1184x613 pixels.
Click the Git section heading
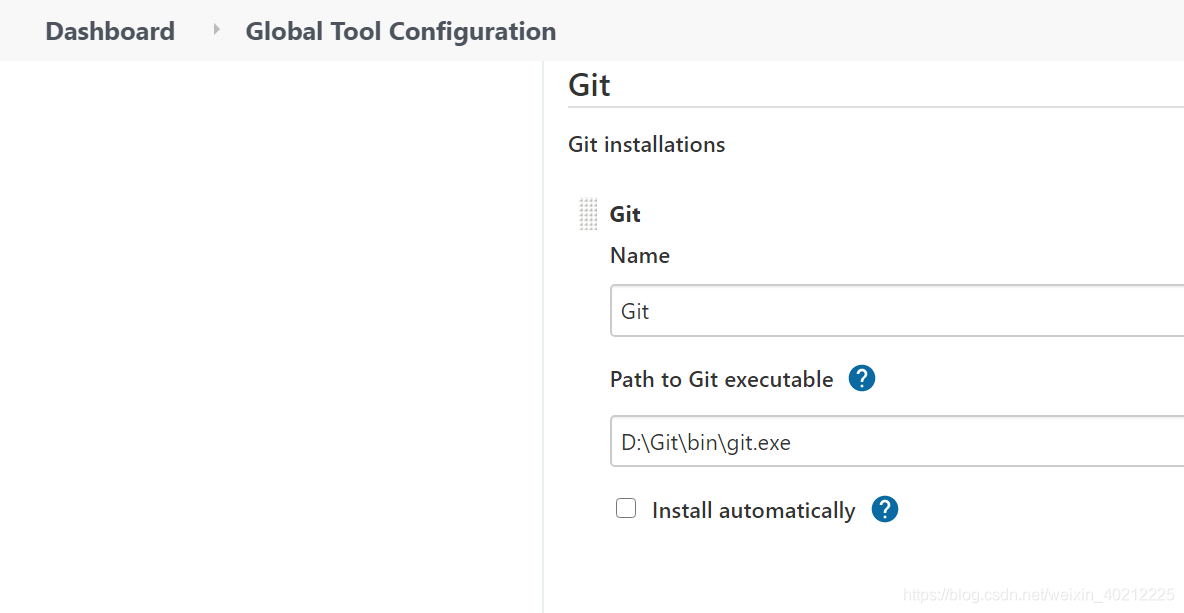pos(589,85)
